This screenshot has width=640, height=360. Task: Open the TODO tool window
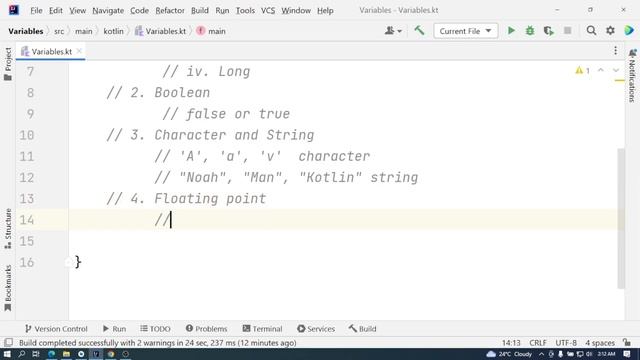tap(155, 329)
